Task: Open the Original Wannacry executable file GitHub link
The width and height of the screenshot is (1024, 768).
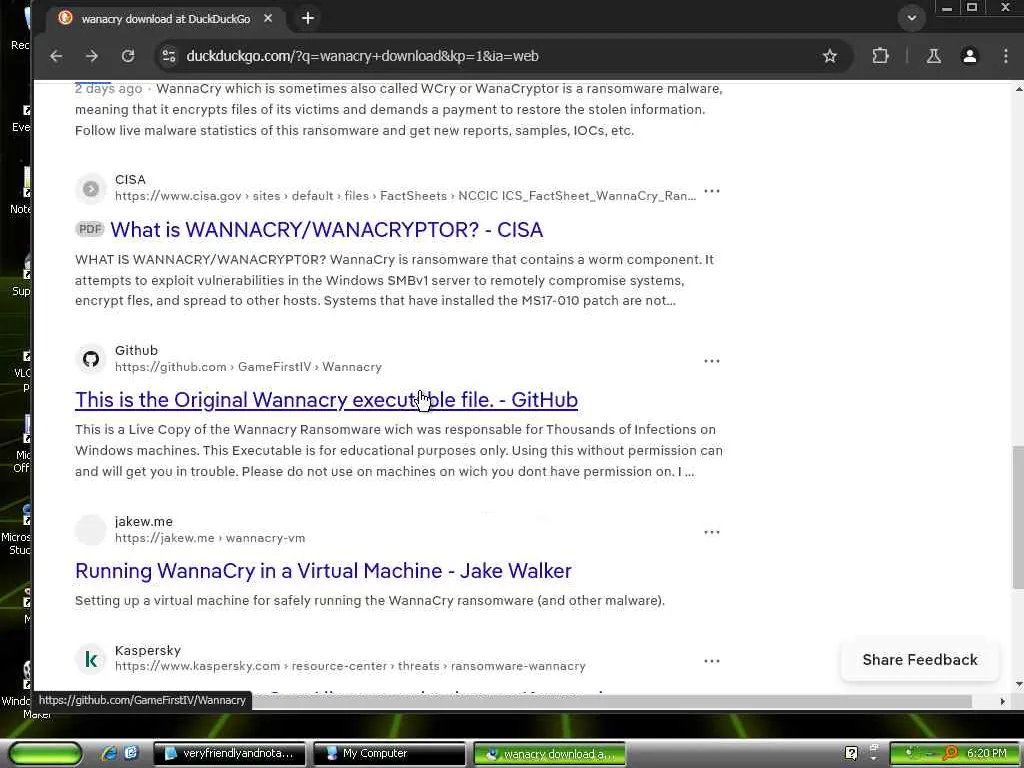Action: tap(326, 400)
